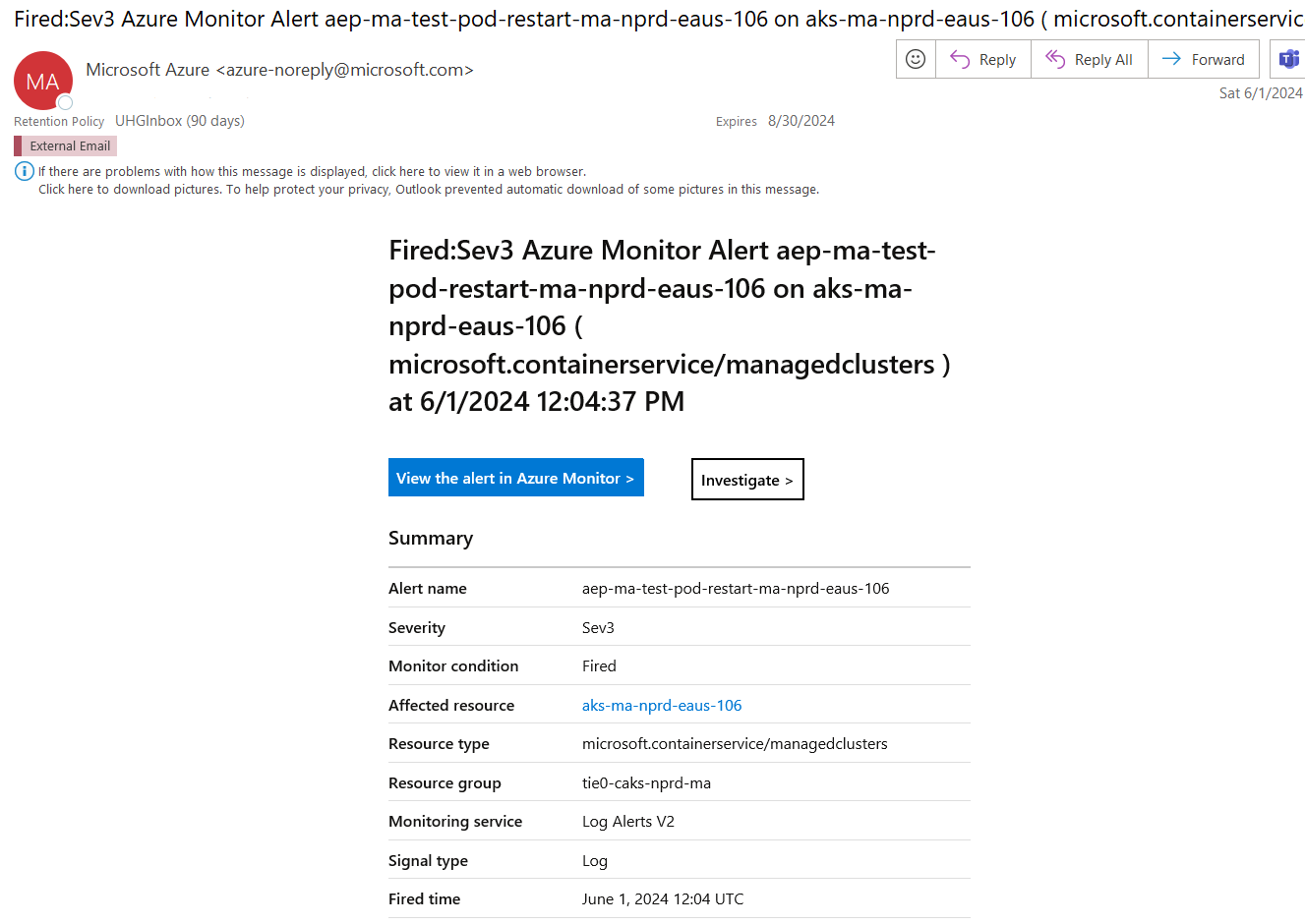Forward this Azure alert email
The height and width of the screenshot is (924, 1305).
(1203, 59)
